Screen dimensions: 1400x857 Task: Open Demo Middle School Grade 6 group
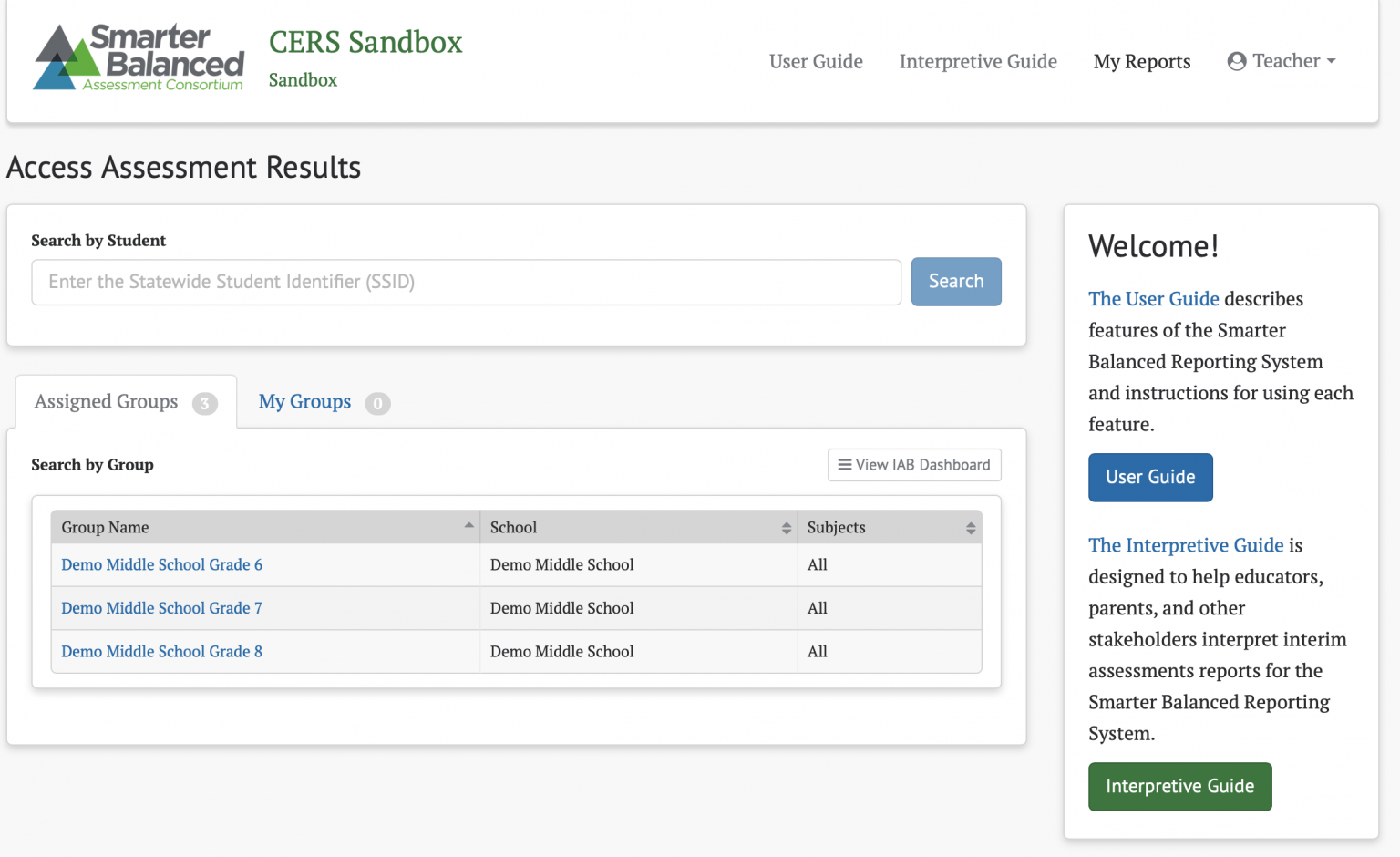(x=161, y=564)
